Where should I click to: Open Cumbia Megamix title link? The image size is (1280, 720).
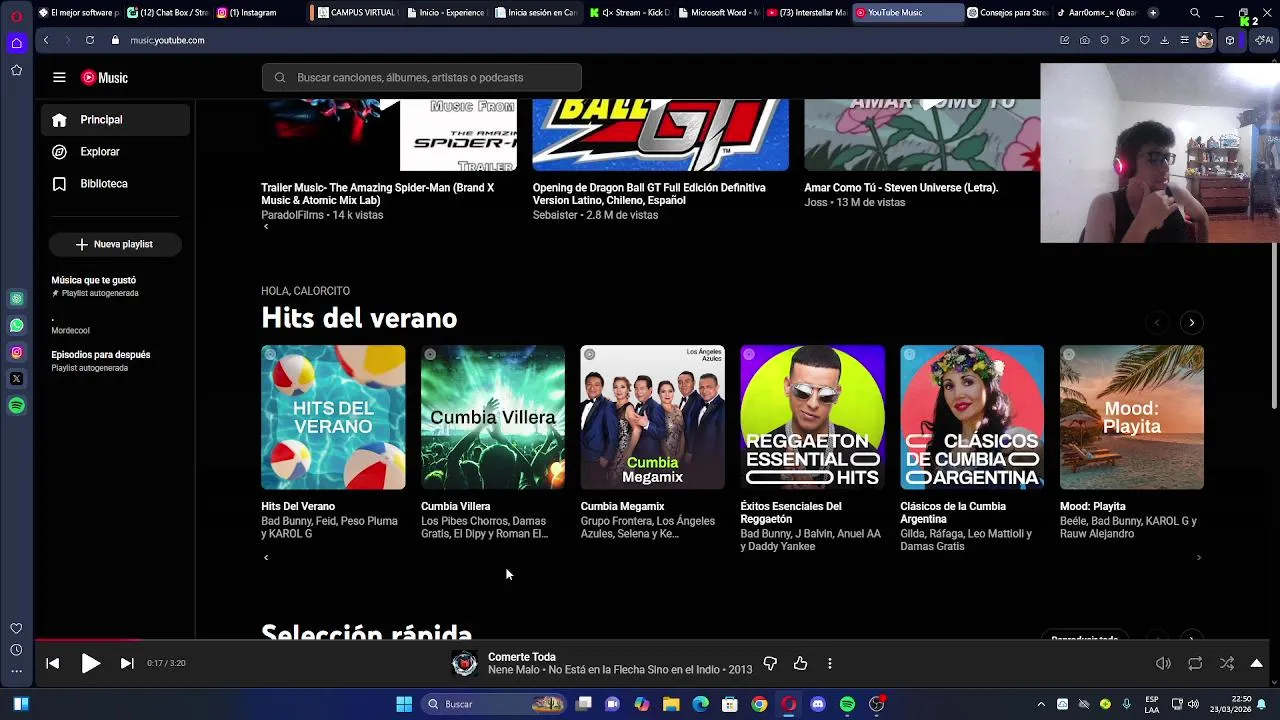[x=622, y=507]
